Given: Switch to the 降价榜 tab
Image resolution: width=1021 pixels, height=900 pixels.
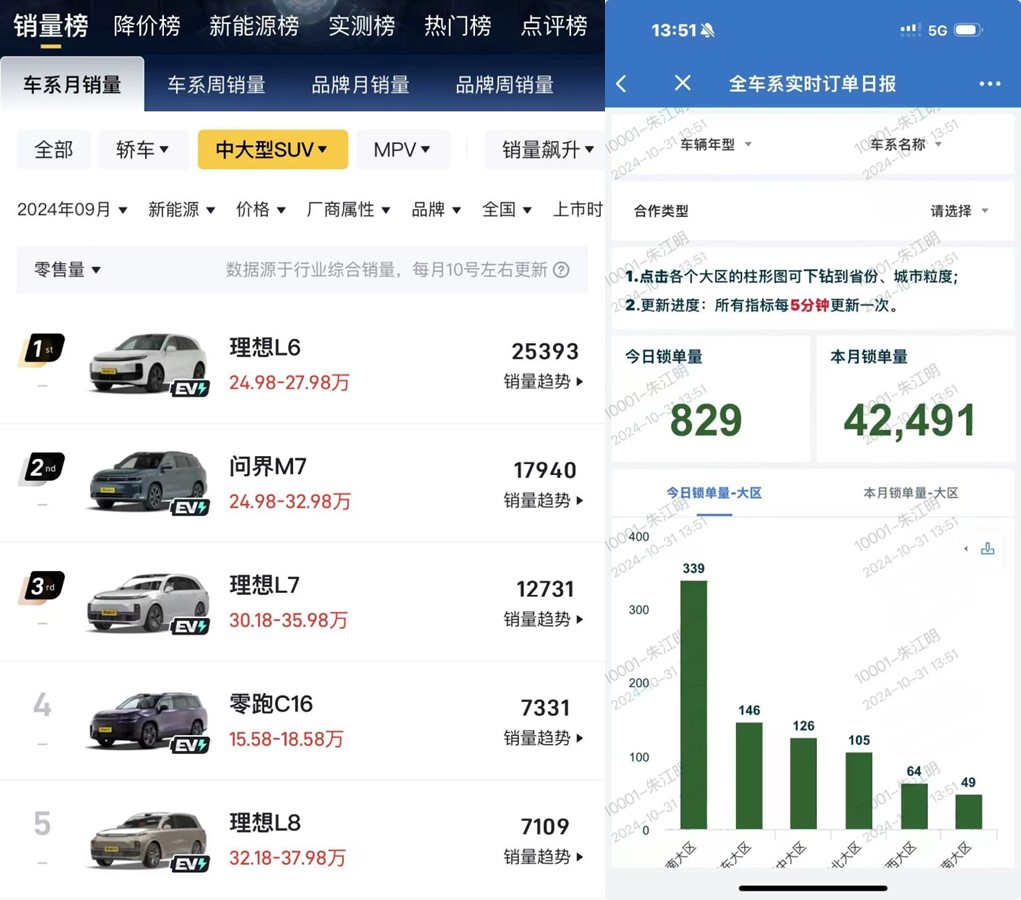Looking at the screenshot, I should 147,26.
